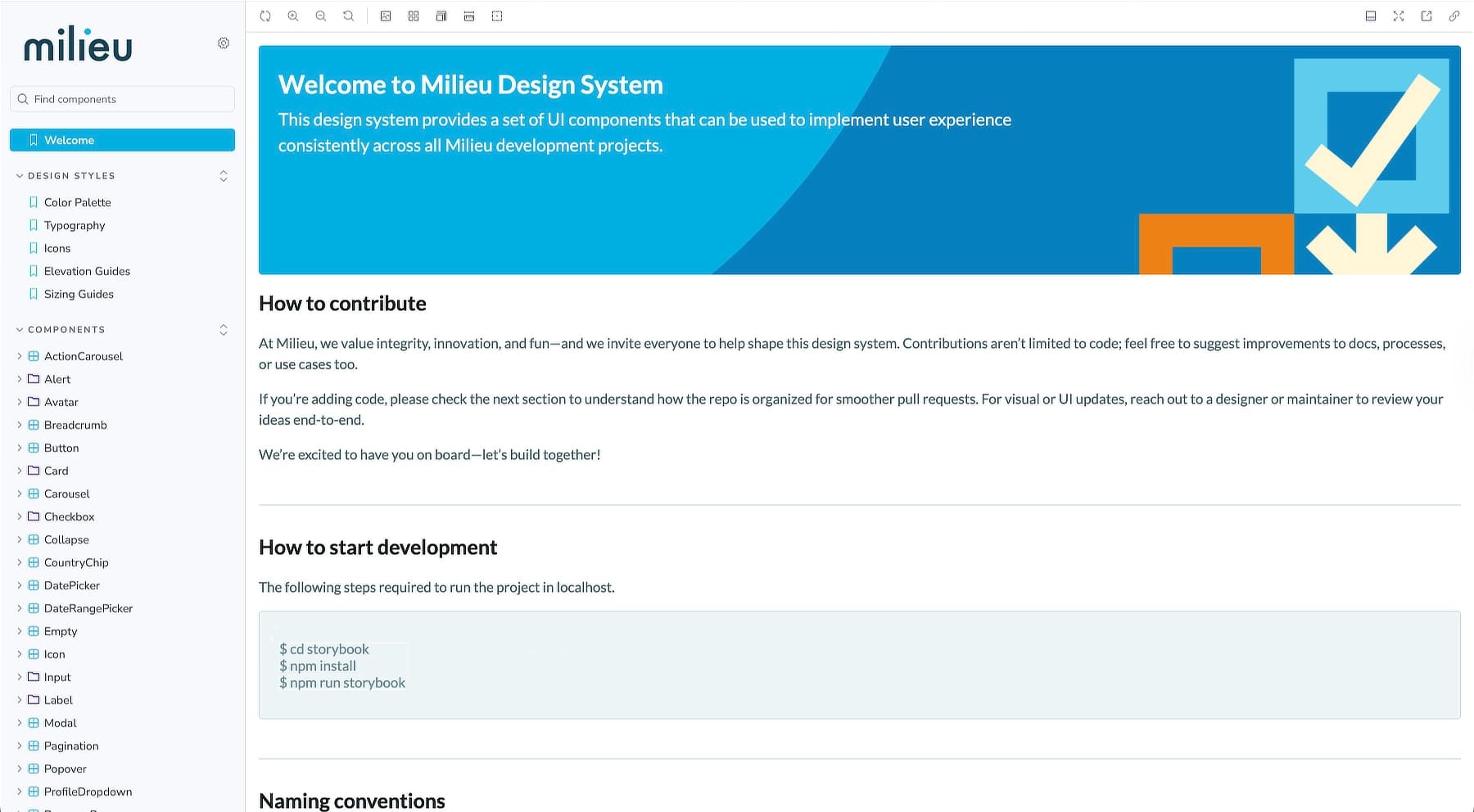Click the Find components search field

point(121,99)
